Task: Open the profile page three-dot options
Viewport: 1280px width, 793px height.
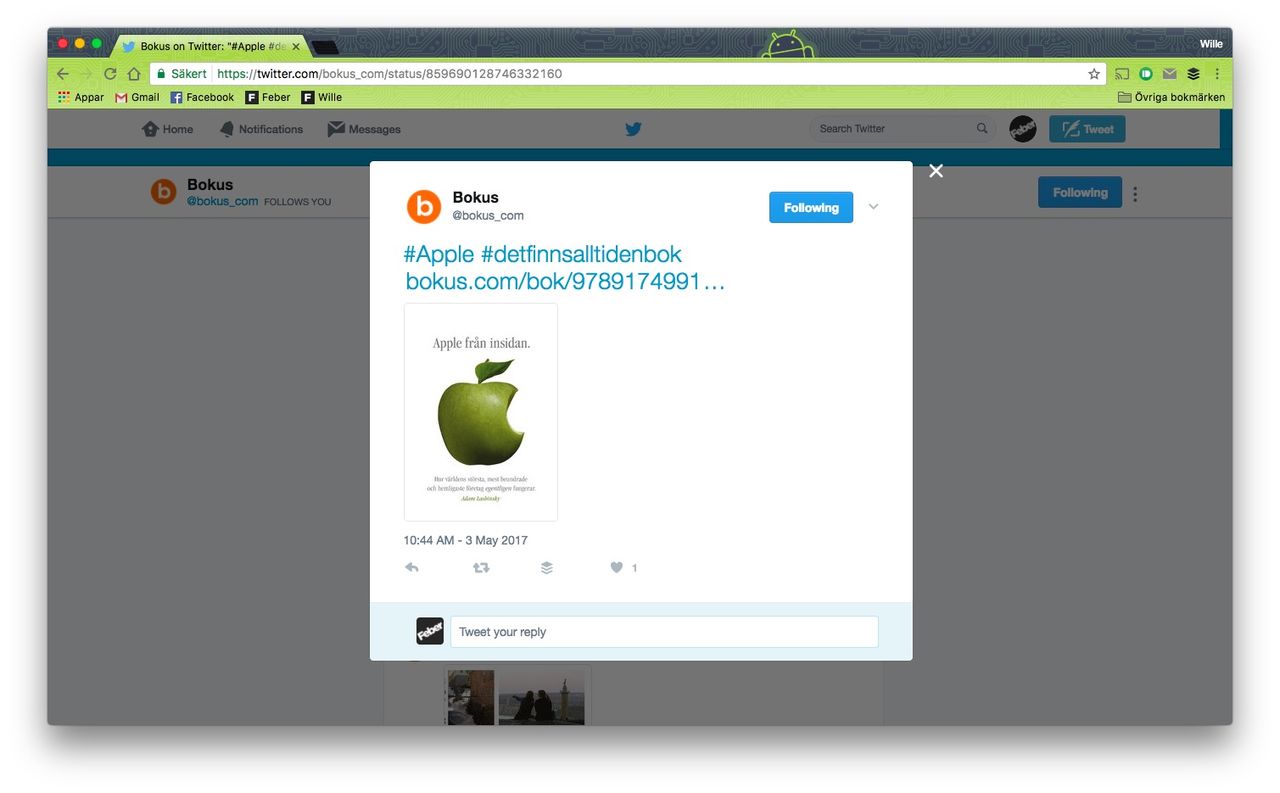Action: (1135, 194)
